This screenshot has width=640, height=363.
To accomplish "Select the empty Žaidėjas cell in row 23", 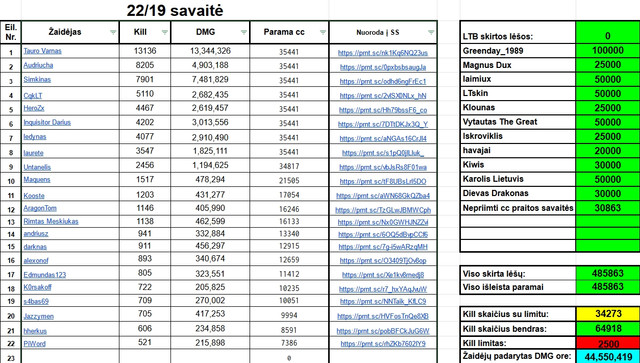I will coord(70,357).
